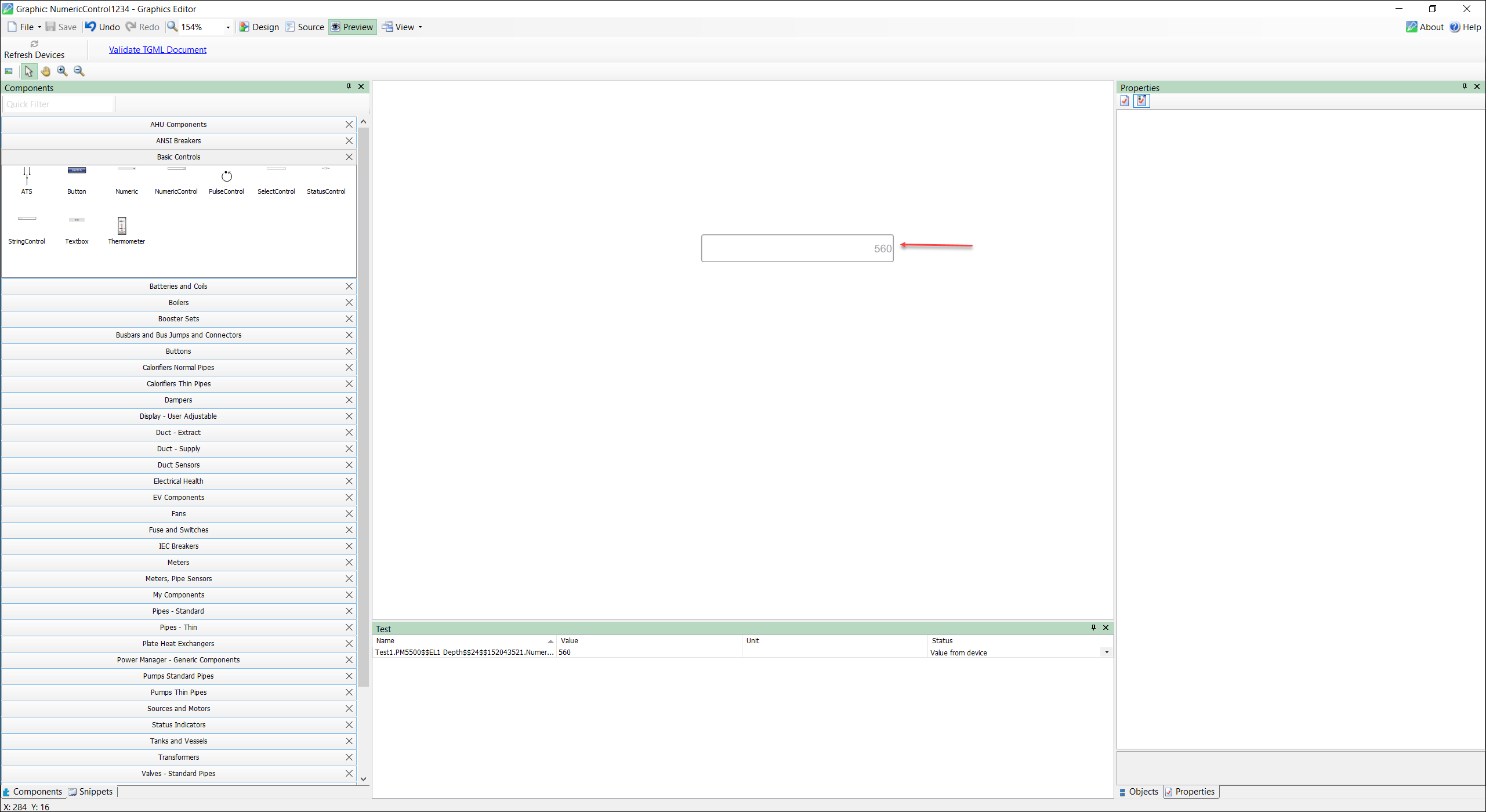Open the Status dropdown in the Test panel
The width and height of the screenshot is (1486, 812).
[1106, 652]
